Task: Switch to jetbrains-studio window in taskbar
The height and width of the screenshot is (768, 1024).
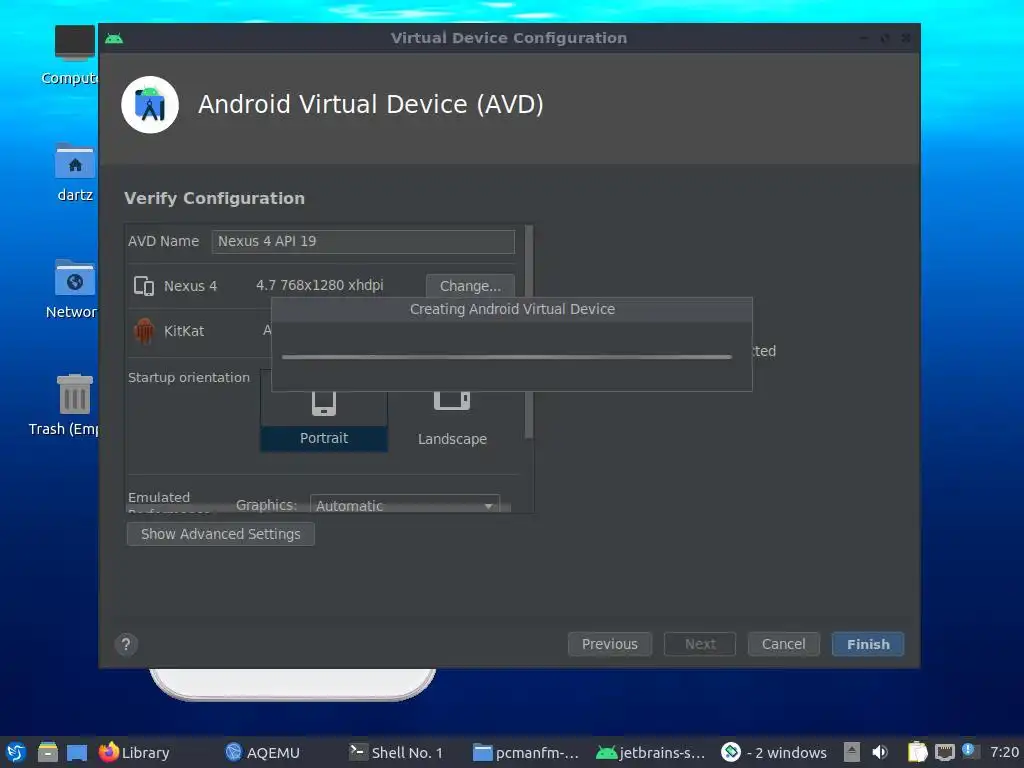Action: [x=650, y=752]
